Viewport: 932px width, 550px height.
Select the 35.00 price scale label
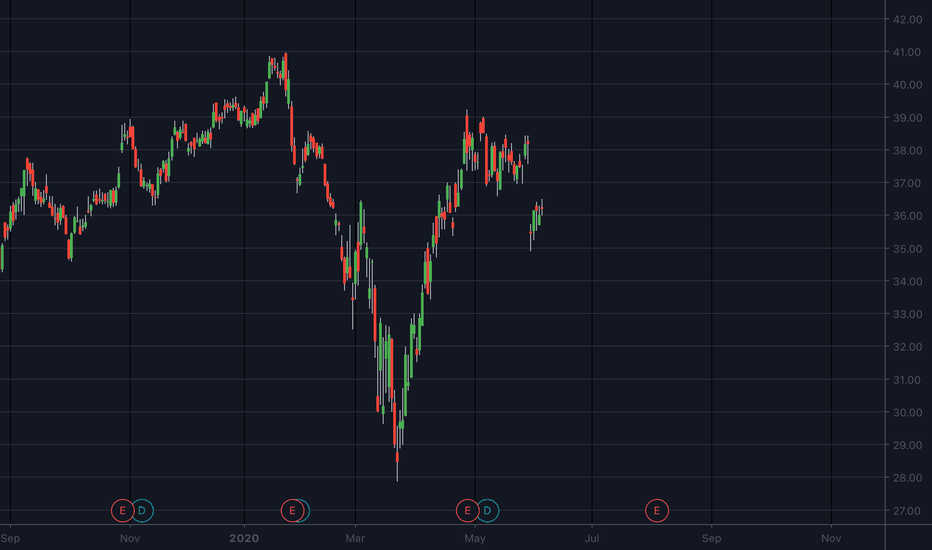tap(908, 249)
